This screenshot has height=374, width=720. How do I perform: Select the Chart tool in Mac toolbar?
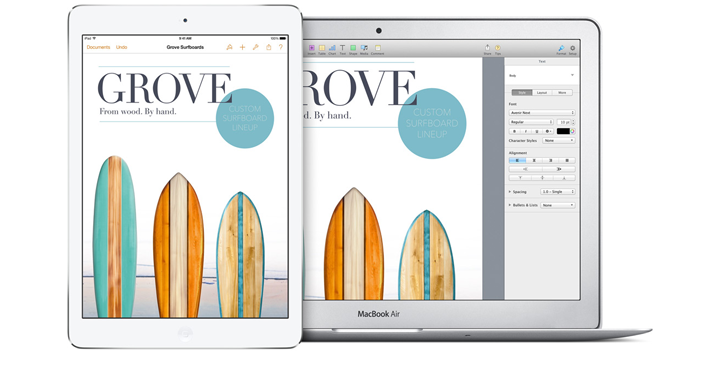[332, 50]
